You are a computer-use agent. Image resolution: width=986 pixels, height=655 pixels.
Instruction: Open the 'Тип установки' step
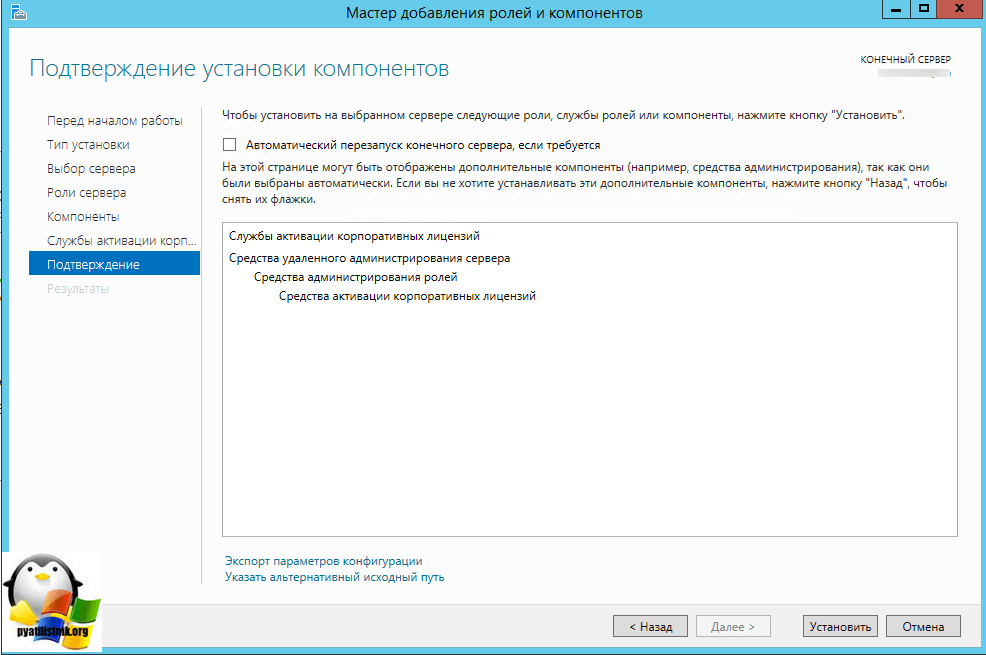(88, 145)
